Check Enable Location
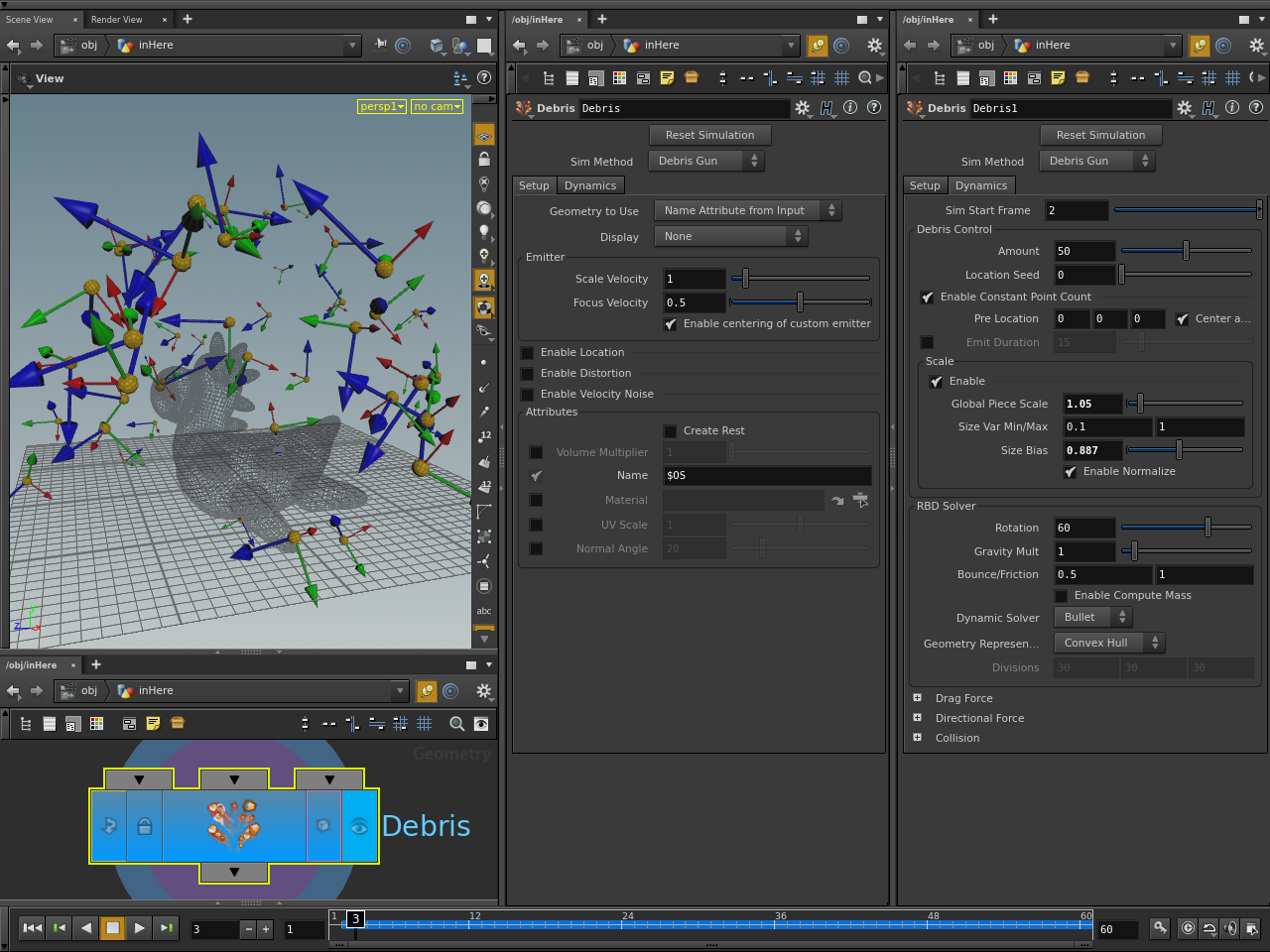Viewport: 1270px width, 952px height. point(528,353)
